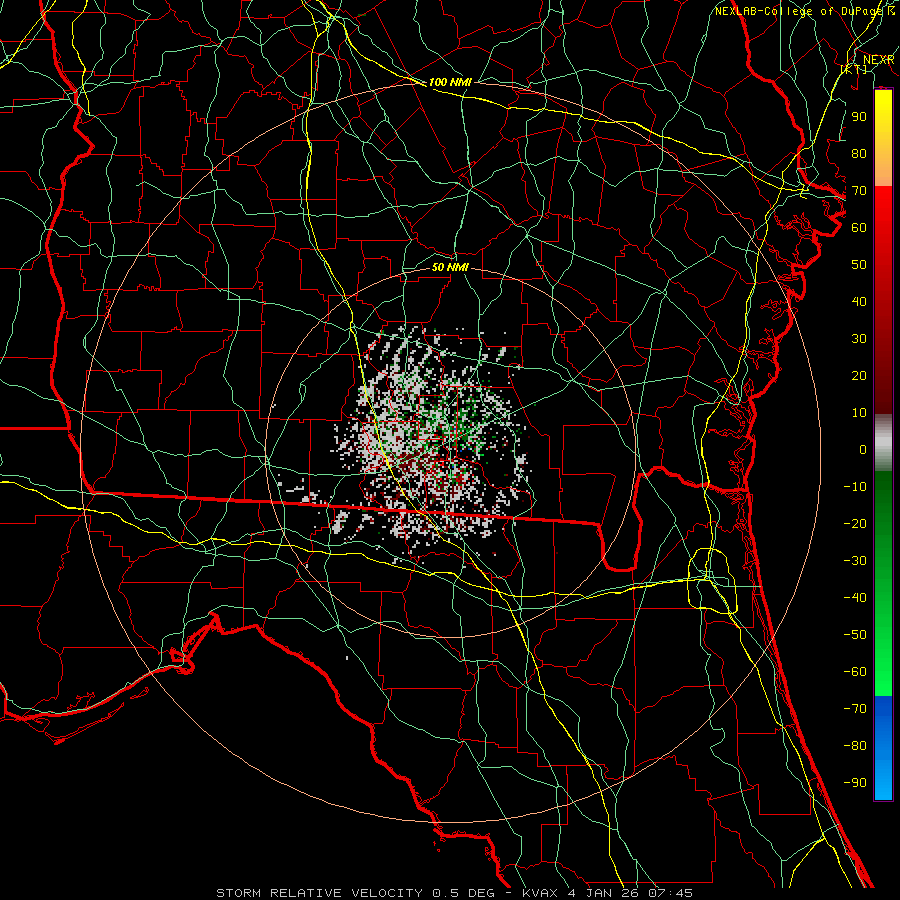Viewport: 900px width, 900px height.
Task: Click the 0 value on velocity scale
Action: pos(863,450)
